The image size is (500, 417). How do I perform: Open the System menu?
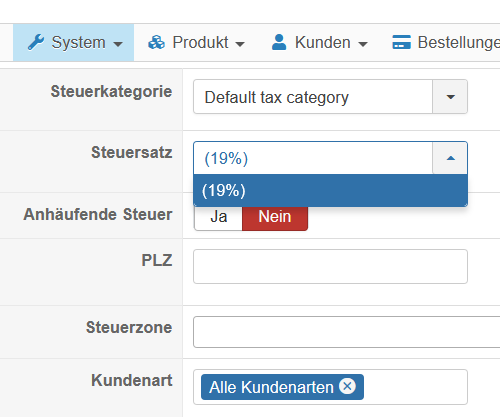pos(74,42)
